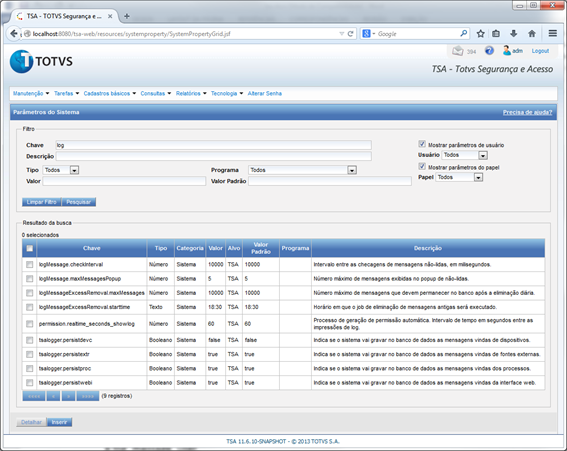Open the Papel dropdown
This screenshot has height=451, width=567.
click(x=459, y=177)
